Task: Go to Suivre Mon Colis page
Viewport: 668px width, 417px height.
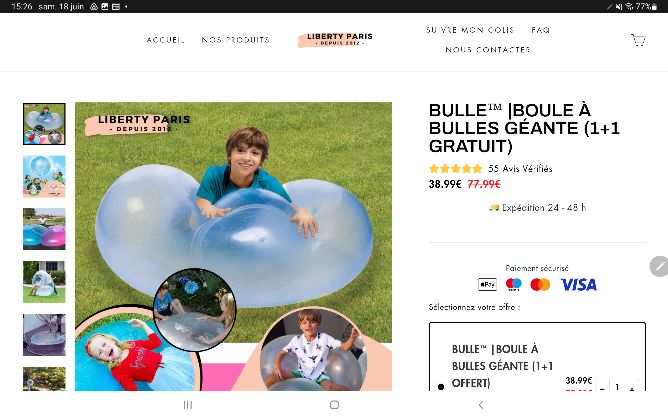Action: click(470, 30)
